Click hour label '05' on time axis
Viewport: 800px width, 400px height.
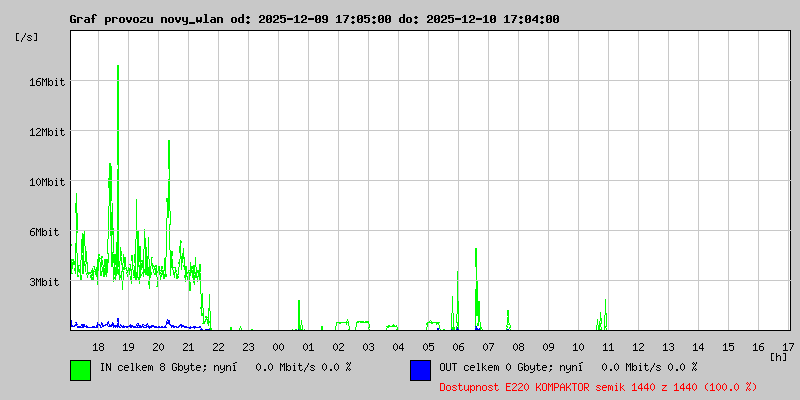tap(429, 347)
